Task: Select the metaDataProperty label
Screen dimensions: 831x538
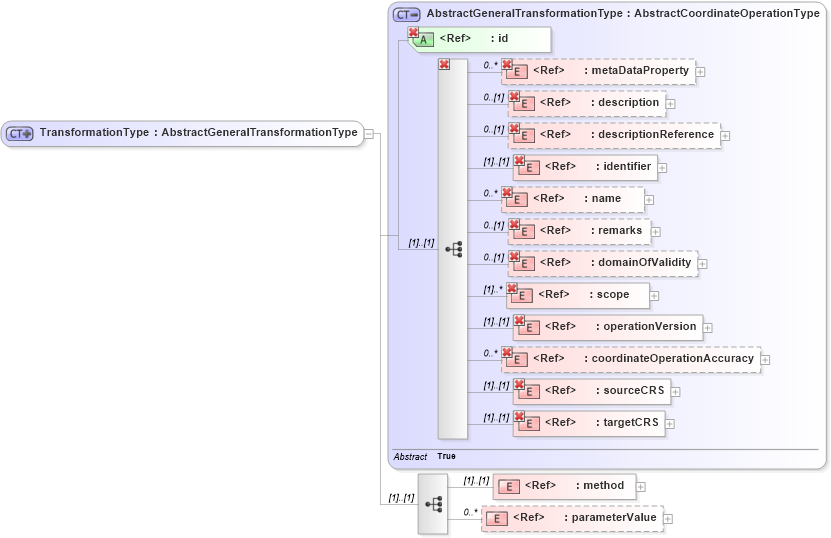Action: coord(640,70)
